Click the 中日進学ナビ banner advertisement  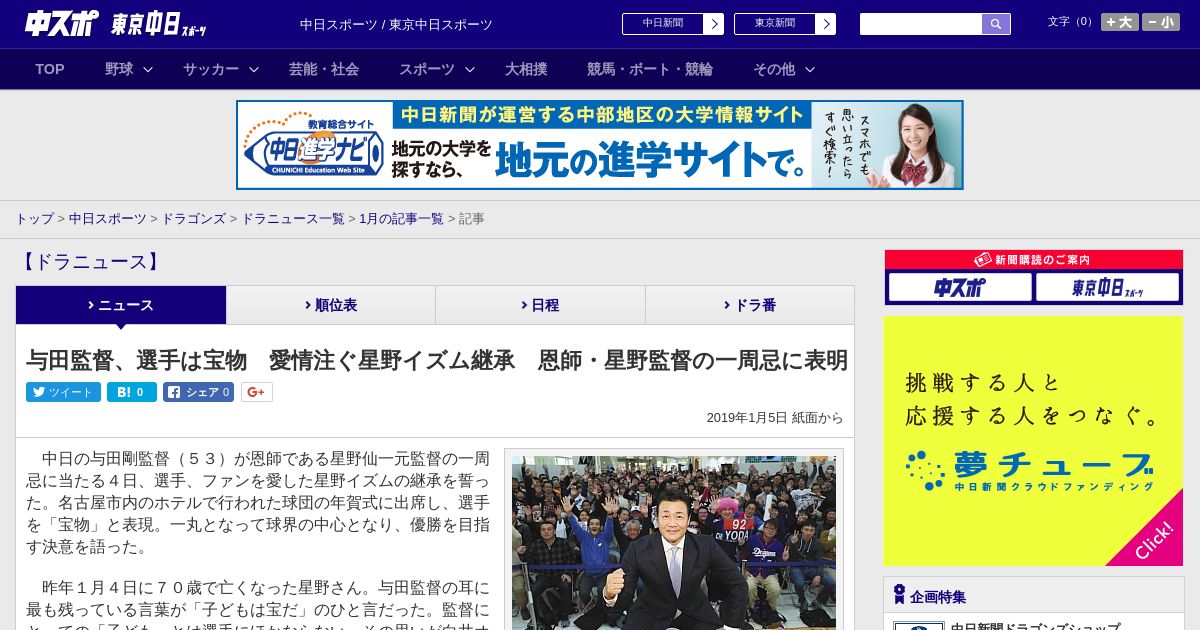click(x=600, y=145)
